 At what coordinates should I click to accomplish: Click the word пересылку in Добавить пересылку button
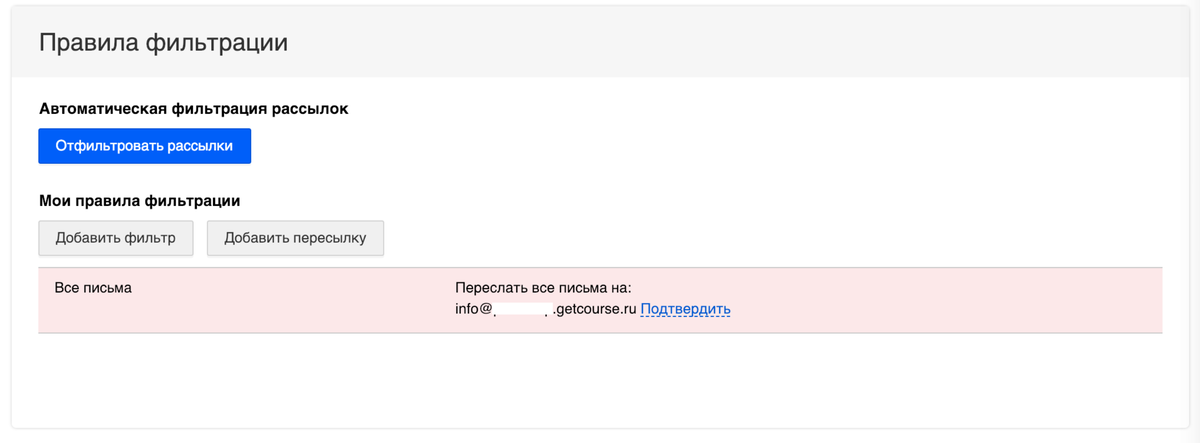(x=329, y=238)
